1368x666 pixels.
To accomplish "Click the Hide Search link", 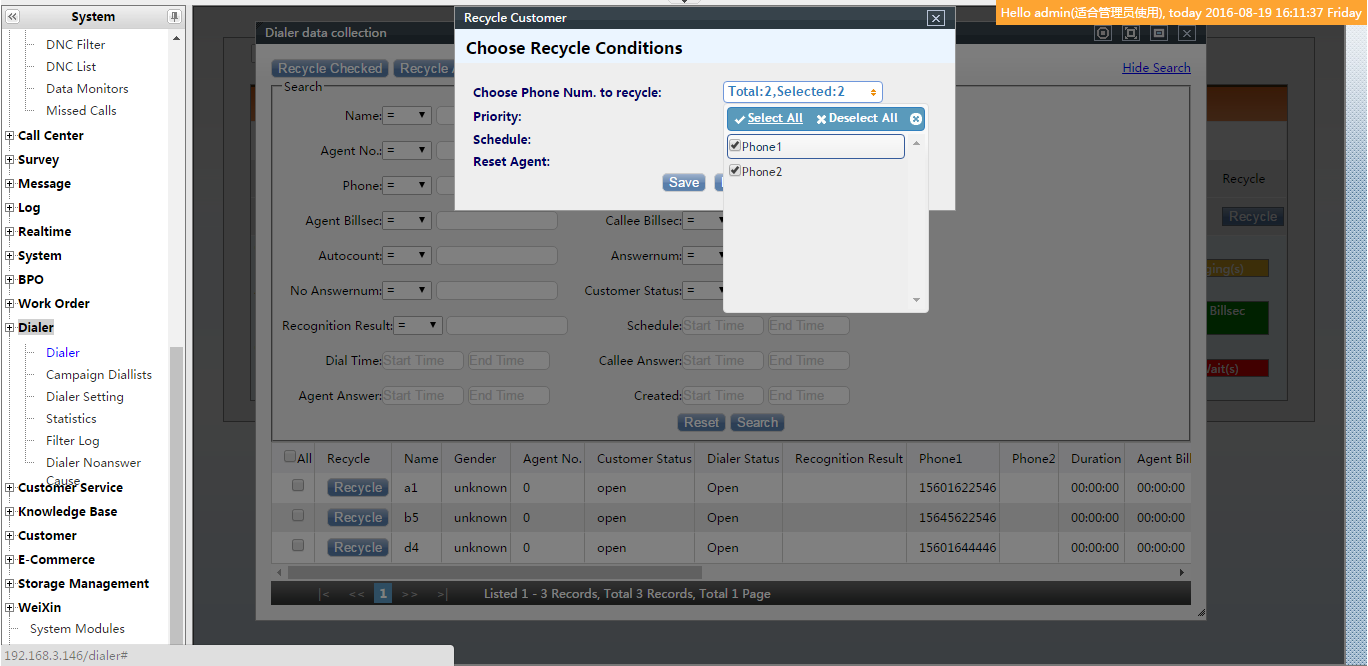I will (x=1156, y=68).
